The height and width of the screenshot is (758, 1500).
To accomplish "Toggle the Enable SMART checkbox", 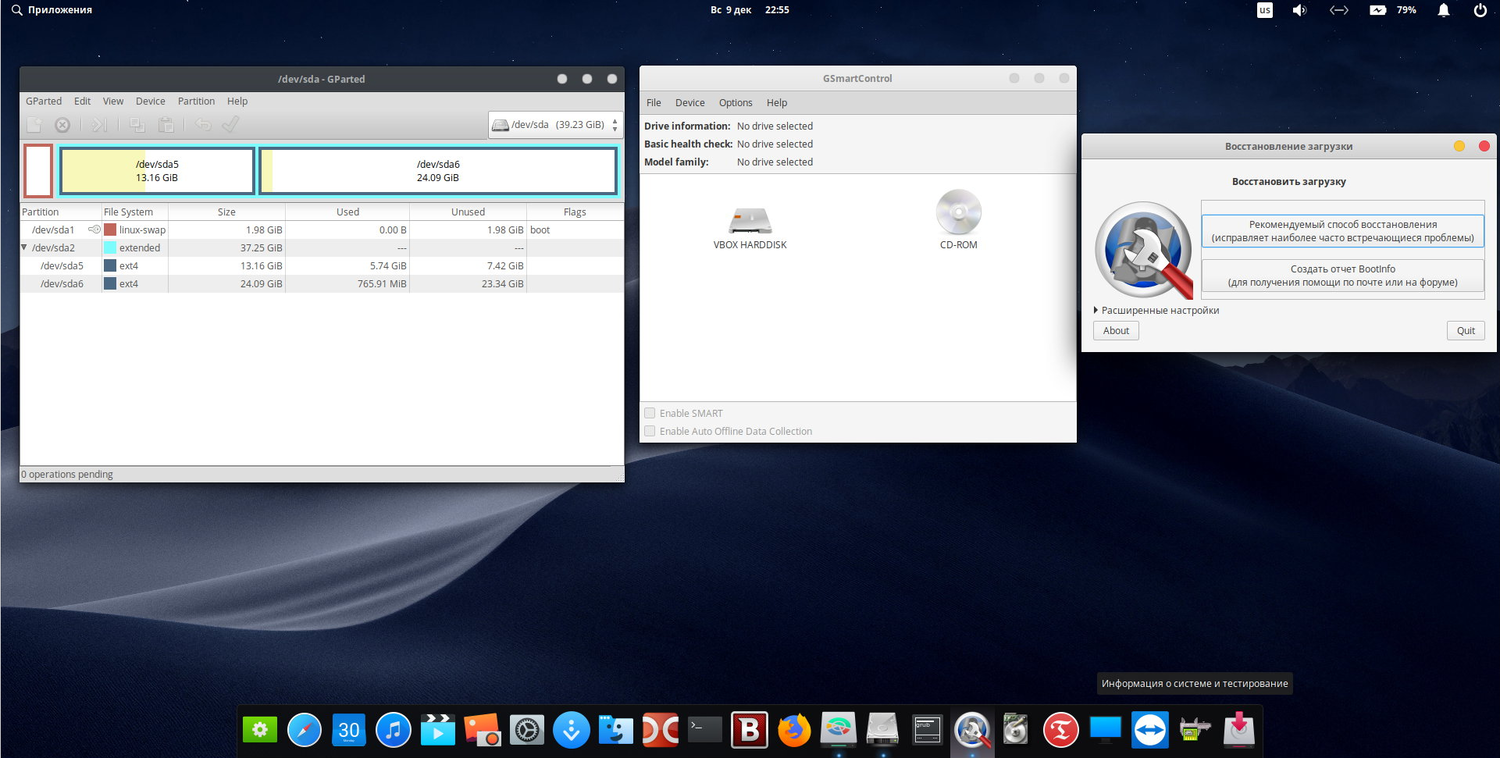I will [650, 413].
